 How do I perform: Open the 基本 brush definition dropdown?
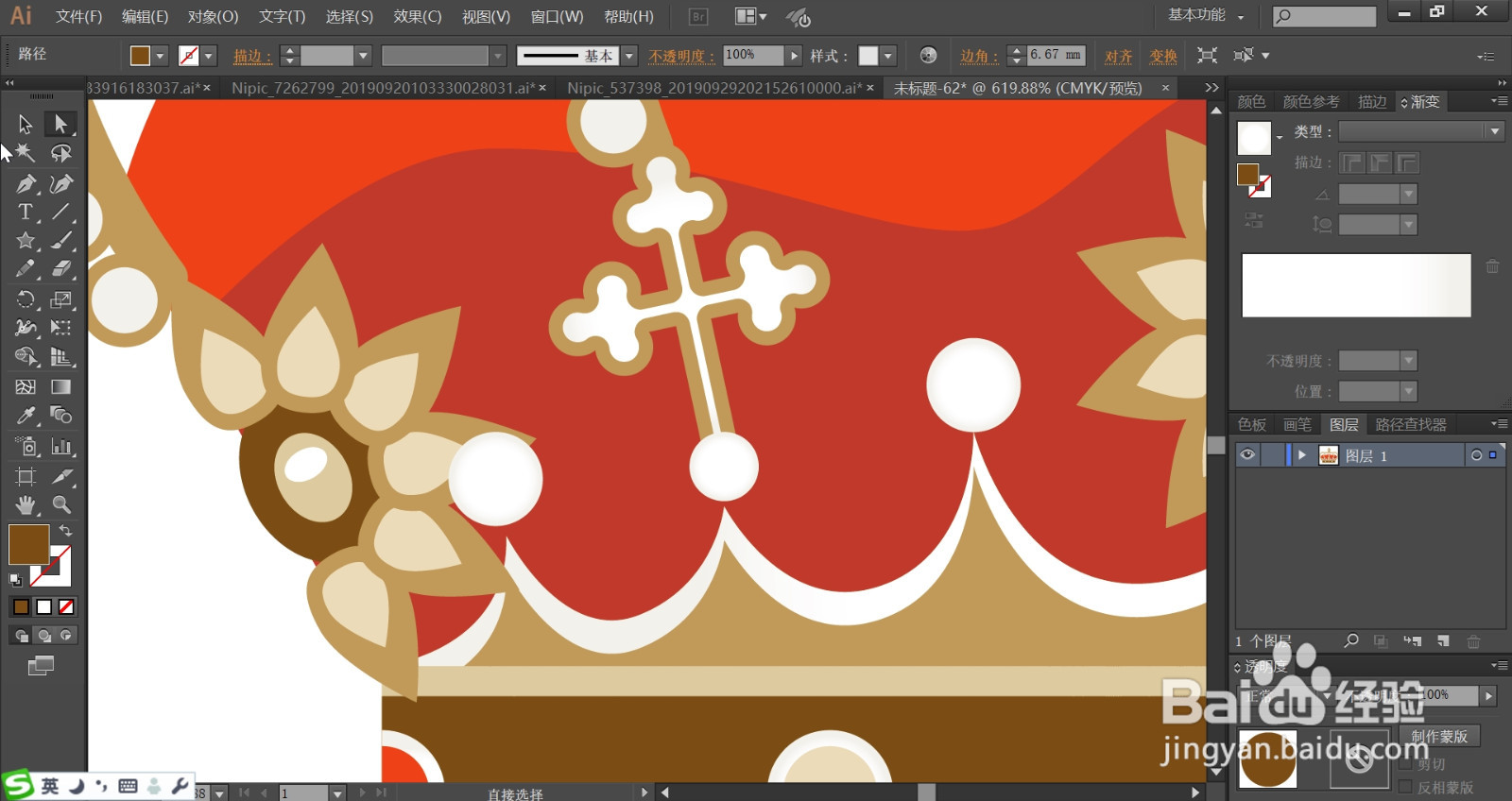(629, 56)
